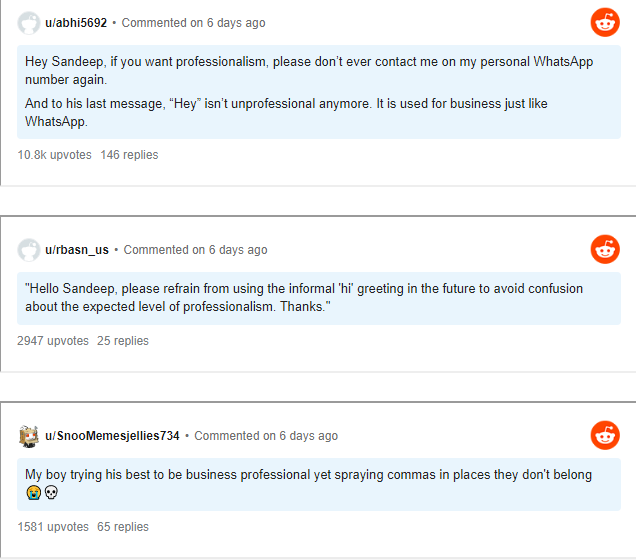
Task: Open u/abhi5692's avatar icon
Action: click(29, 23)
